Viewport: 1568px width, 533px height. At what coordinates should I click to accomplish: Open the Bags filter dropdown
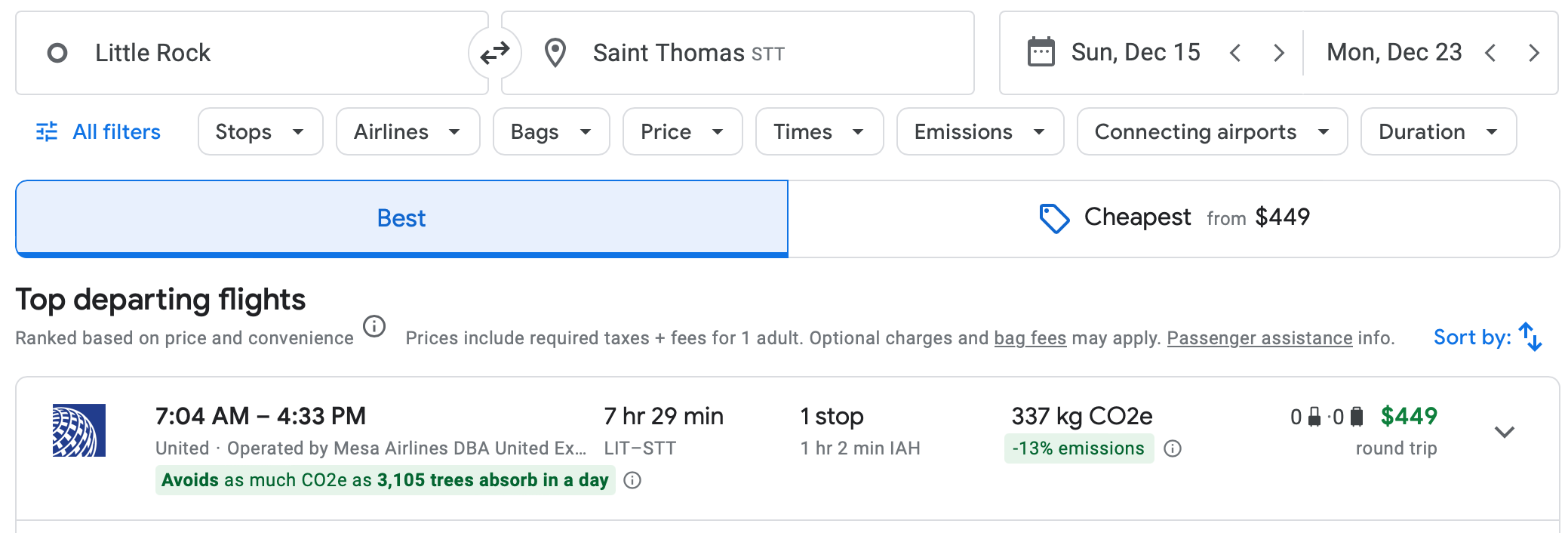click(551, 132)
